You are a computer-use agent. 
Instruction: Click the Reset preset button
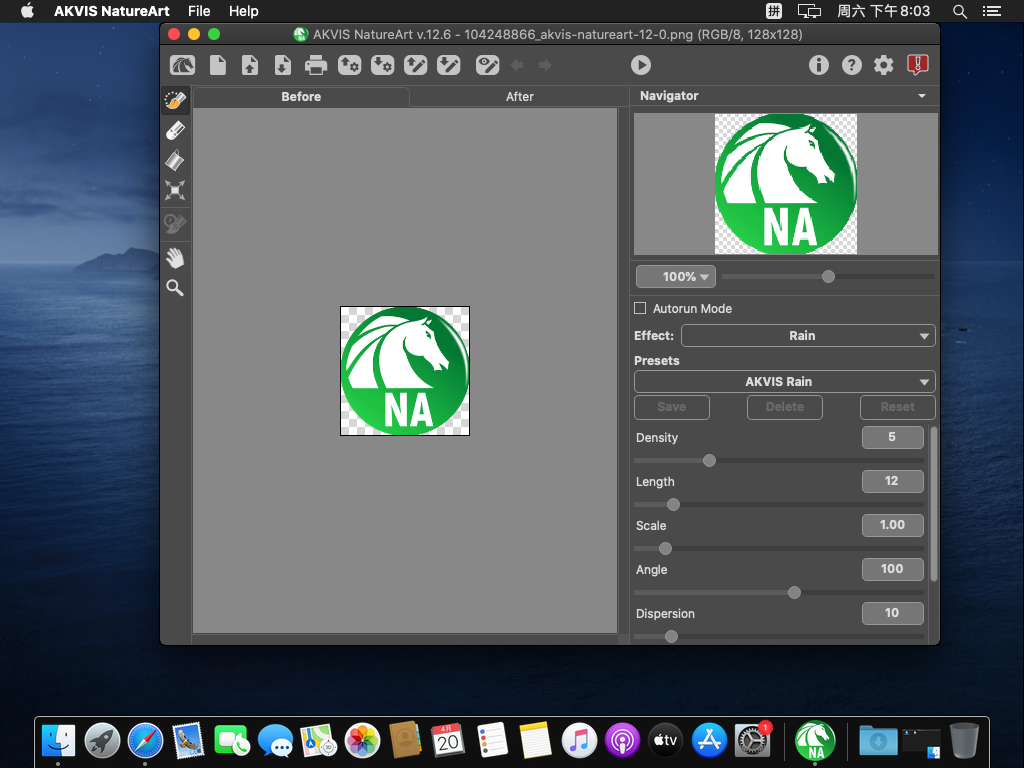point(897,407)
